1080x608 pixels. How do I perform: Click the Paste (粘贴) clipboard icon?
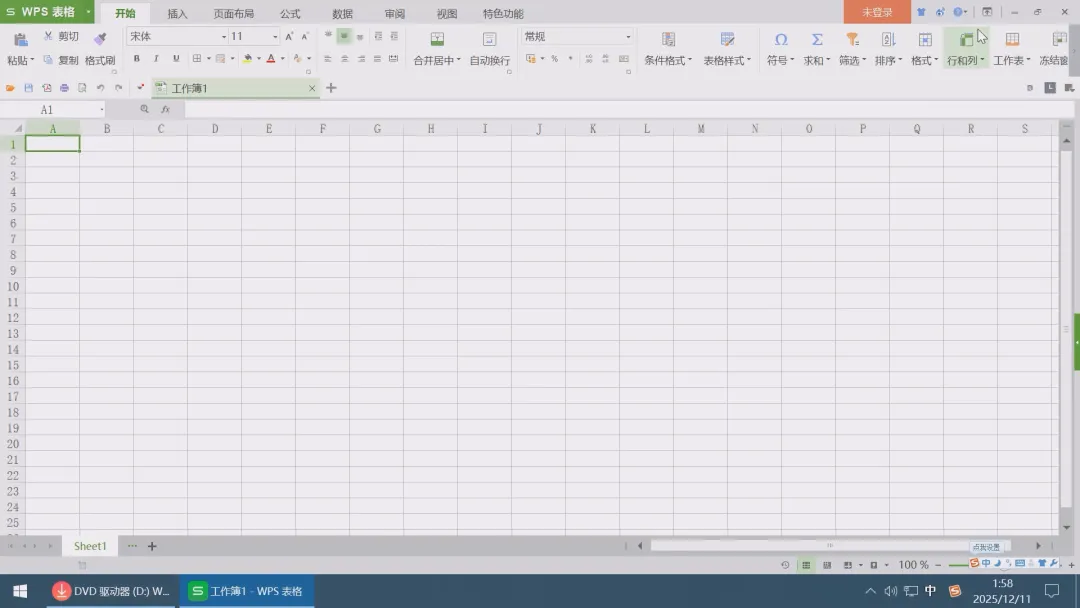coord(21,39)
